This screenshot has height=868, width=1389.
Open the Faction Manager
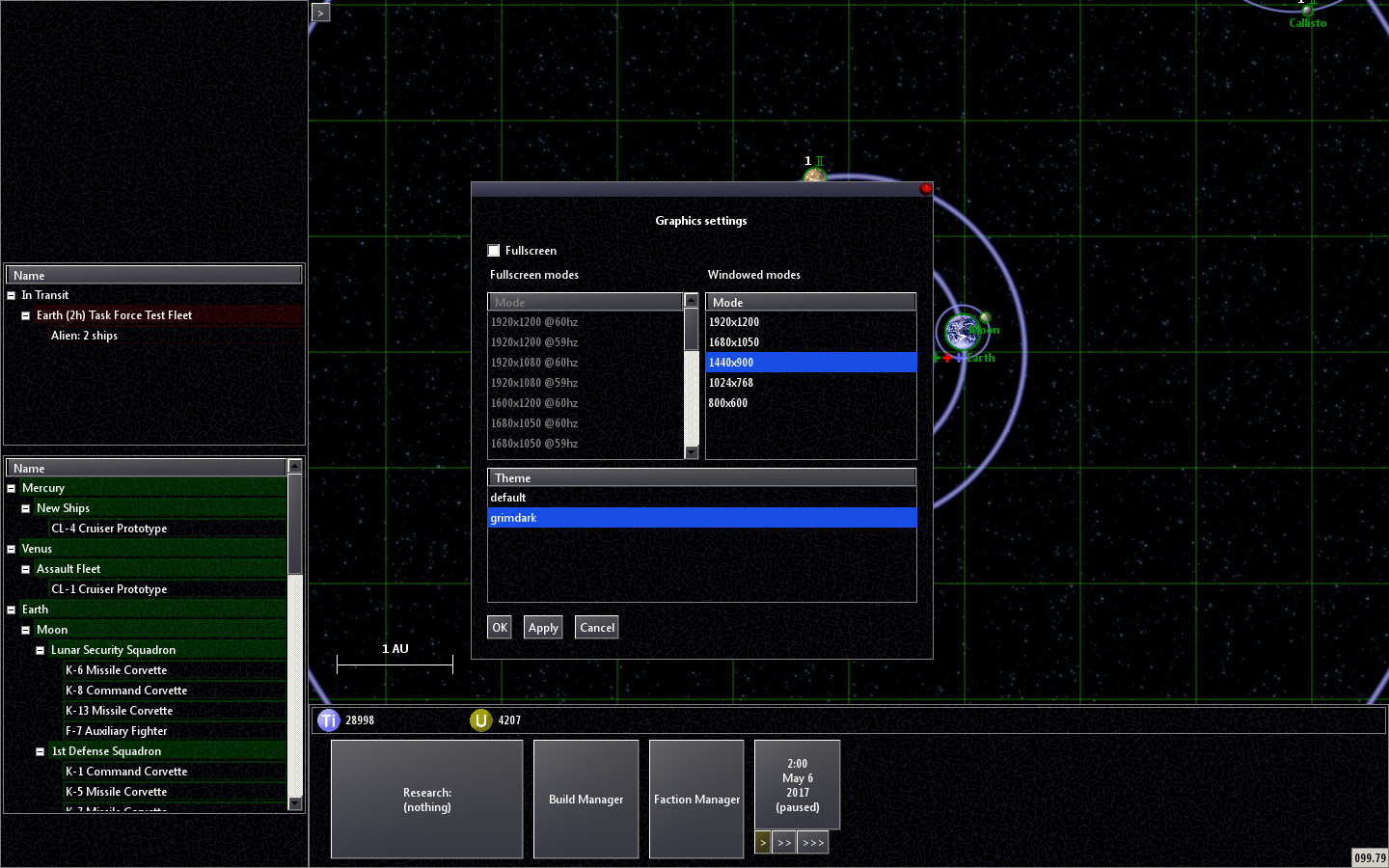tap(696, 800)
